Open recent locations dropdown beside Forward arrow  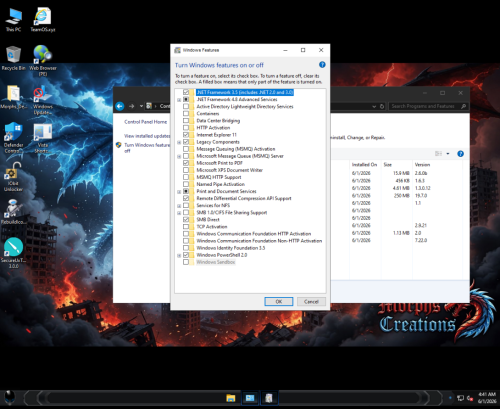[x=141, y=106]
